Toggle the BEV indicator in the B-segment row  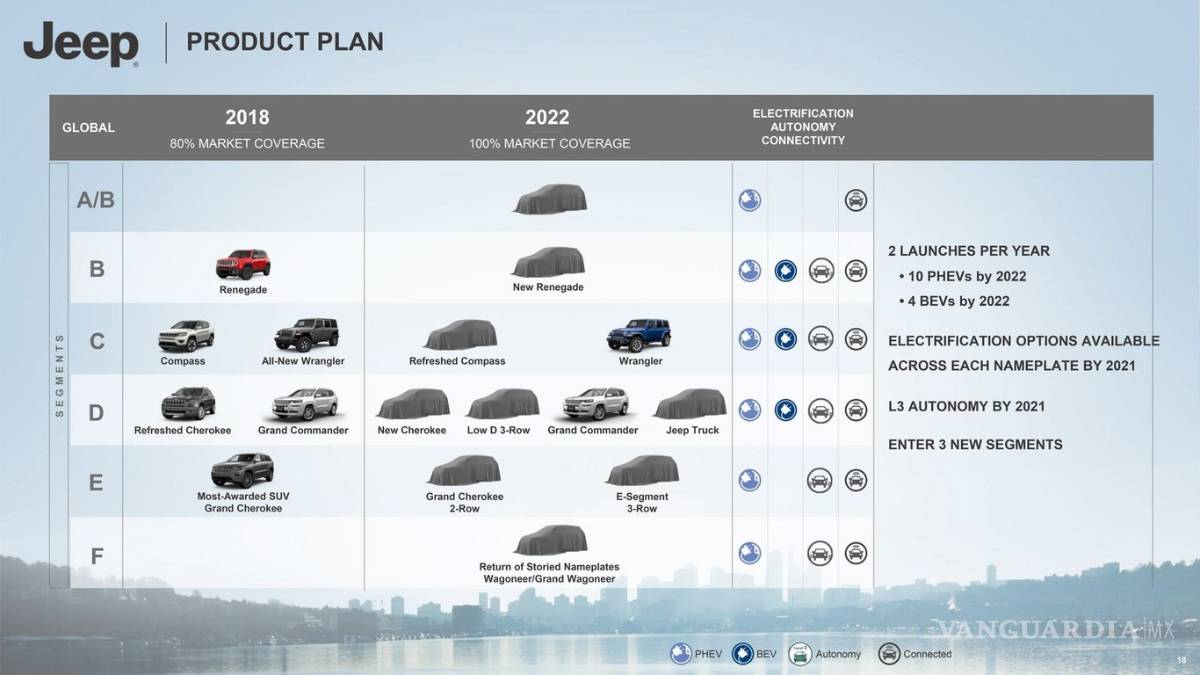(786, 270)
